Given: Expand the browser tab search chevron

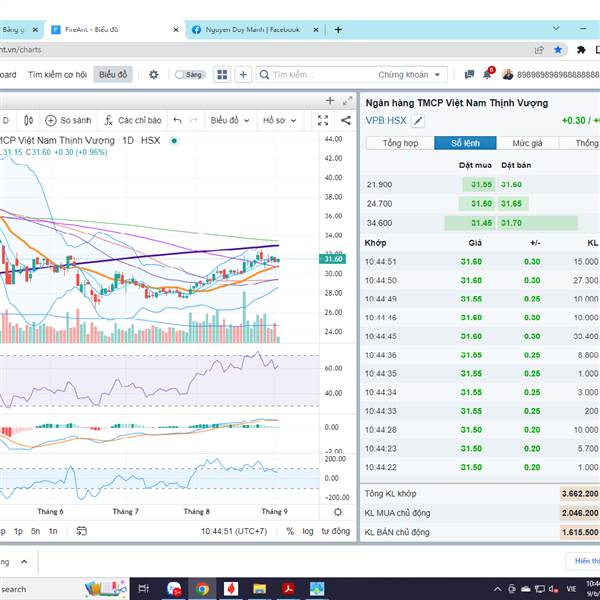Looking at the screenshot, I should click(556, 29).
